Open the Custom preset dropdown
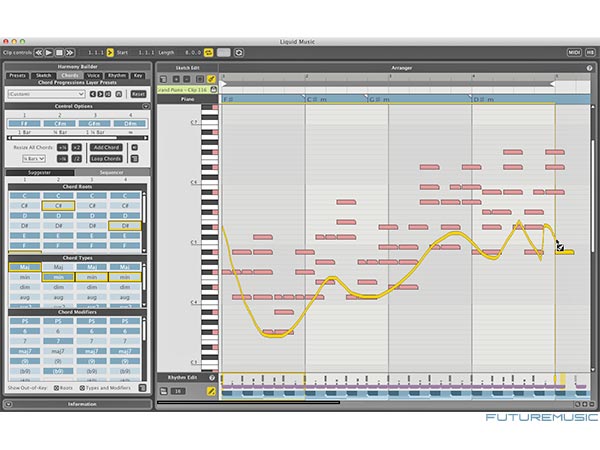This screenshot has width=600, height=450. tap(46, 94)
